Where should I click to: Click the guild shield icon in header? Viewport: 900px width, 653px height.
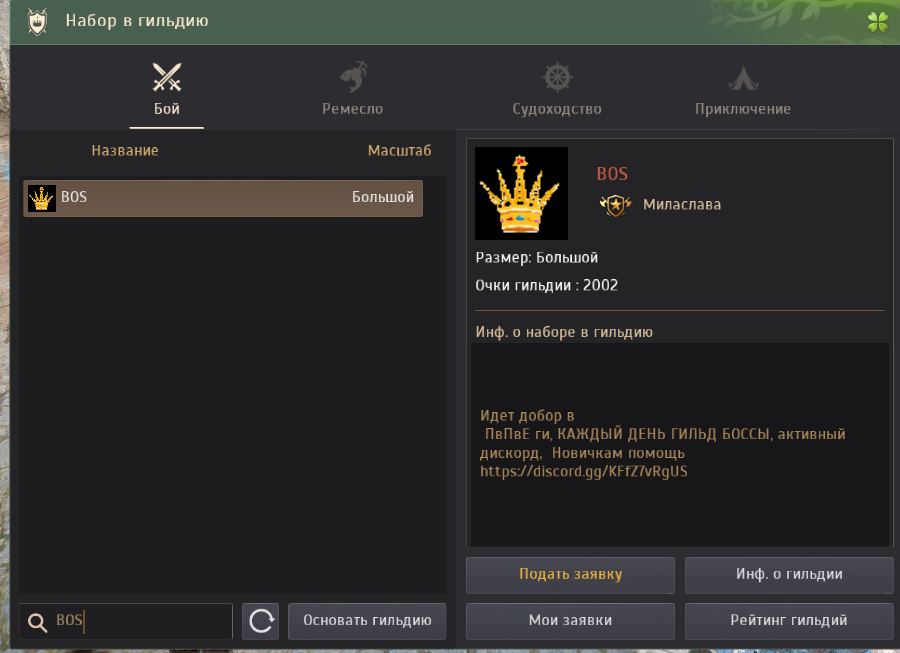(x=37, y=22)
